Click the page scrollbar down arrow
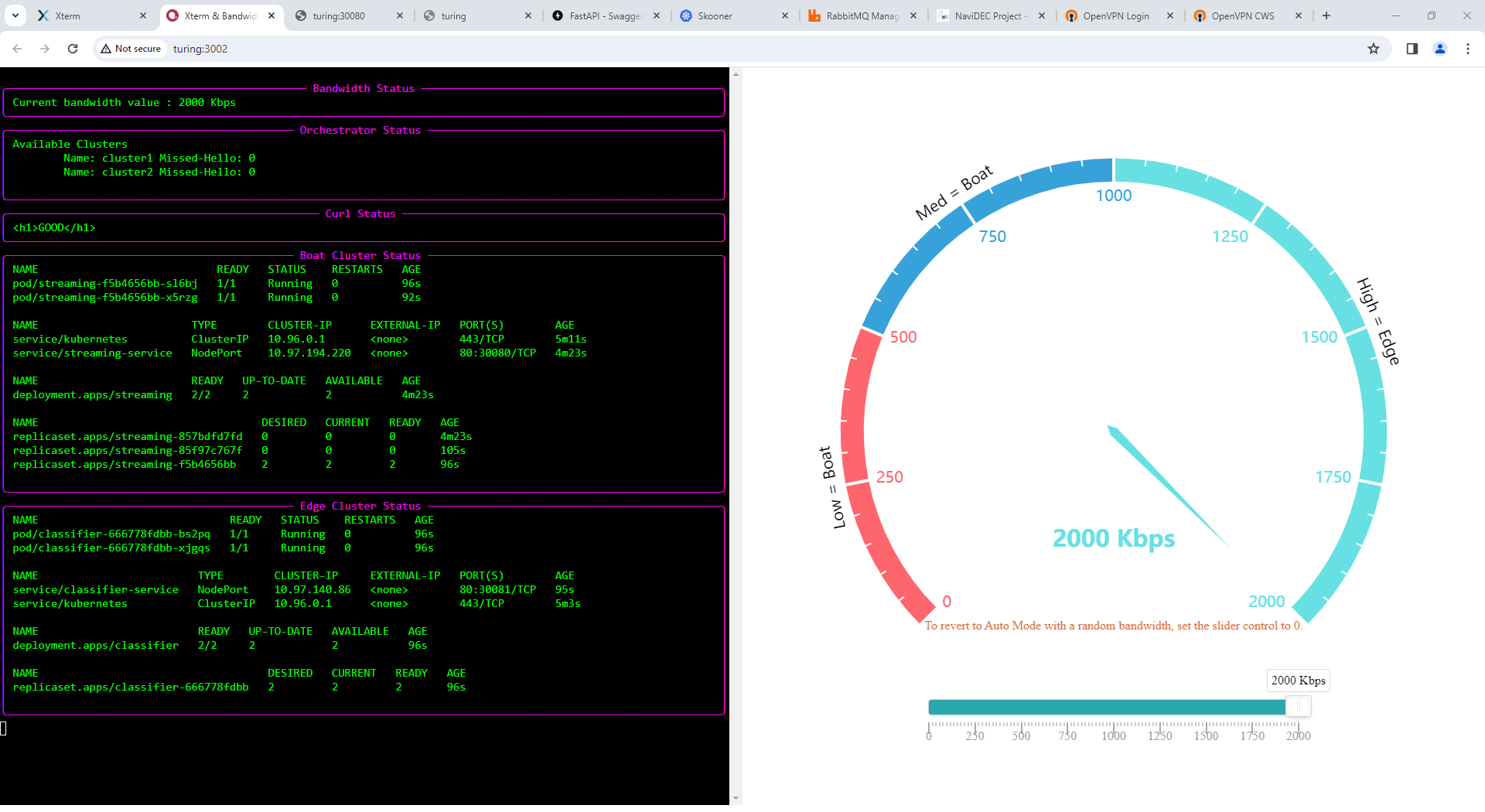Image resolution: width=1485 pixels, height=812 pixels. coord(736,798)
